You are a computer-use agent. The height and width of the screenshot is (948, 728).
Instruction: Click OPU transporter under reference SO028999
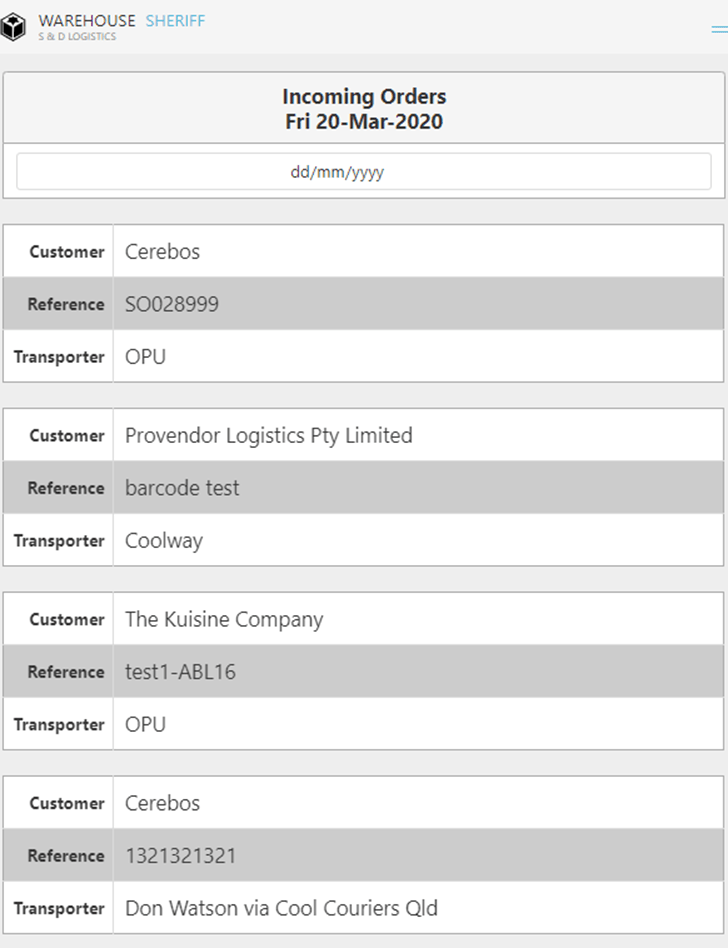145,357
